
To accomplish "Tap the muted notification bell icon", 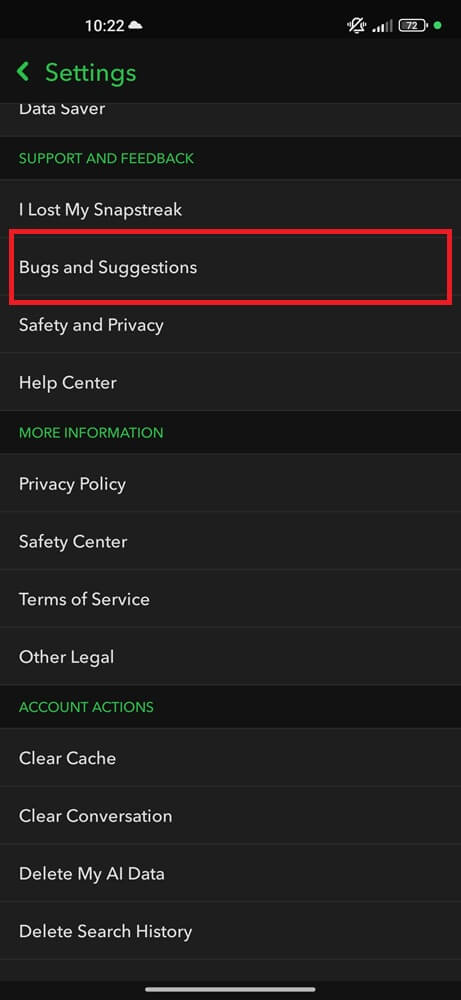I will tap(356, 26).
